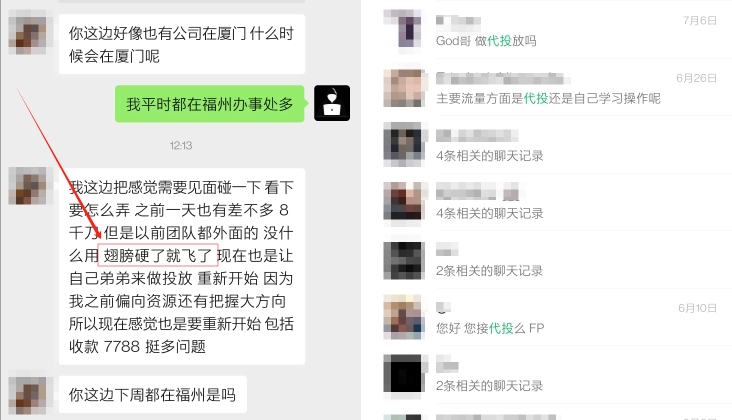Viewport: 732px width, 420px height.
Task: Select the message about 公司在厦门
Action: [182, 44]
